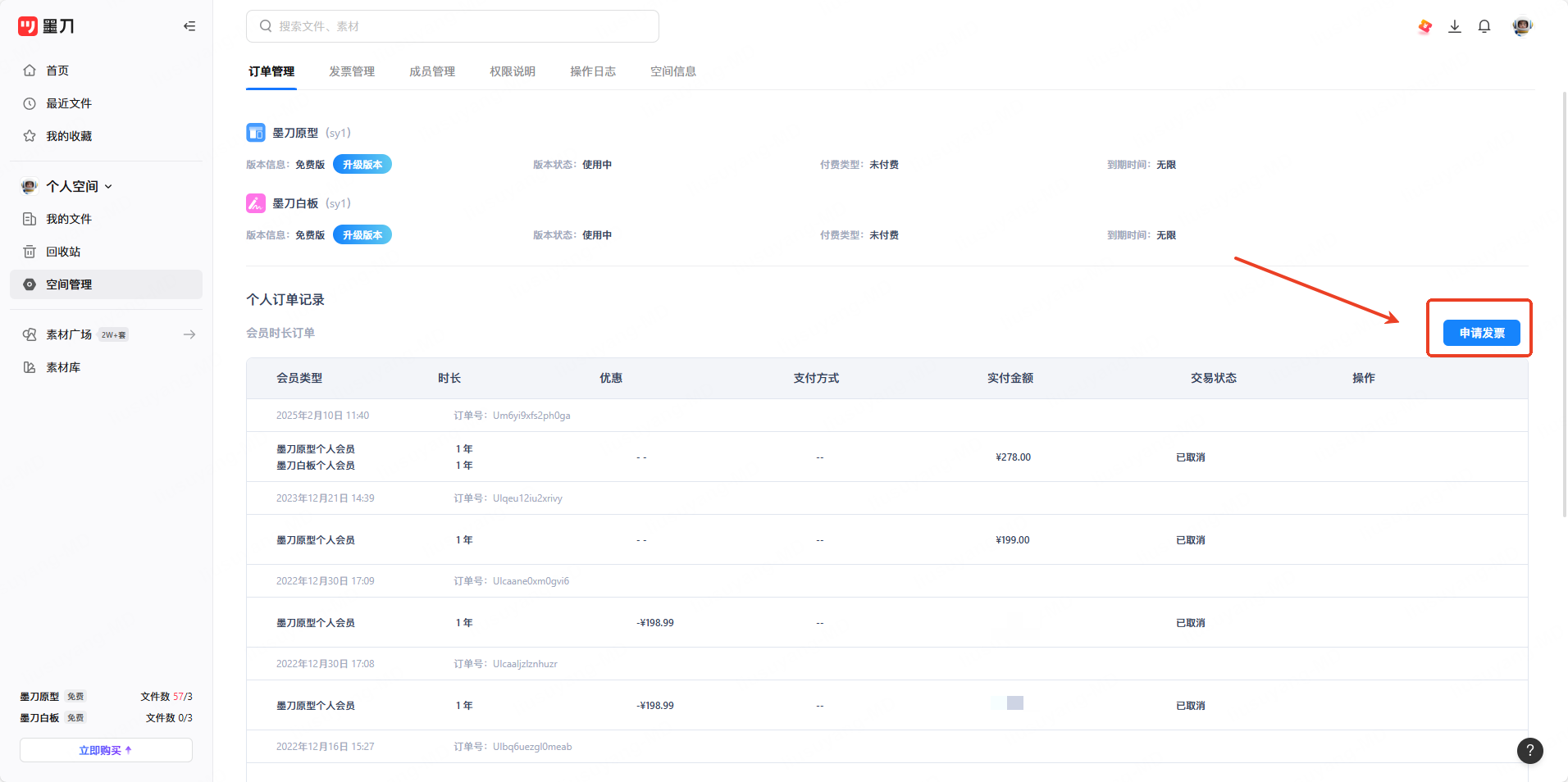Collapse the sidebar with the arrow icon

pos(189,26)
